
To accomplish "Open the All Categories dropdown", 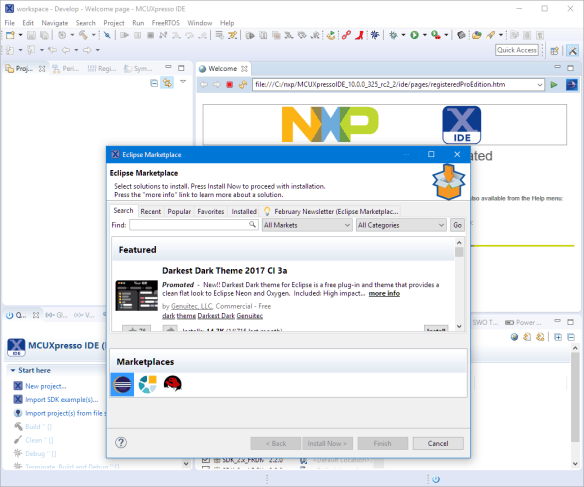I will (401, 225).
